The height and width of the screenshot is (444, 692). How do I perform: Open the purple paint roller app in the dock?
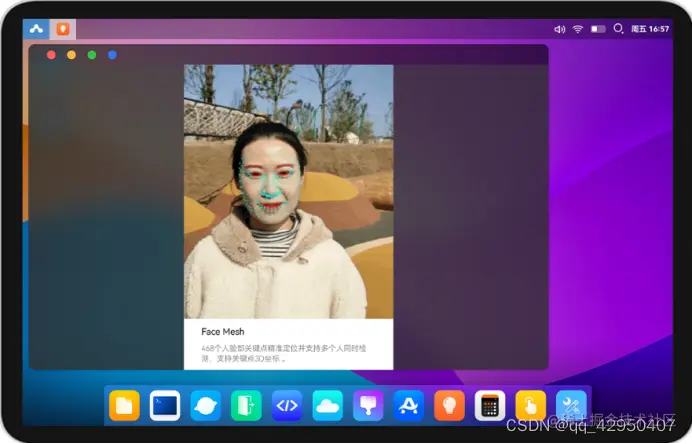368,405
